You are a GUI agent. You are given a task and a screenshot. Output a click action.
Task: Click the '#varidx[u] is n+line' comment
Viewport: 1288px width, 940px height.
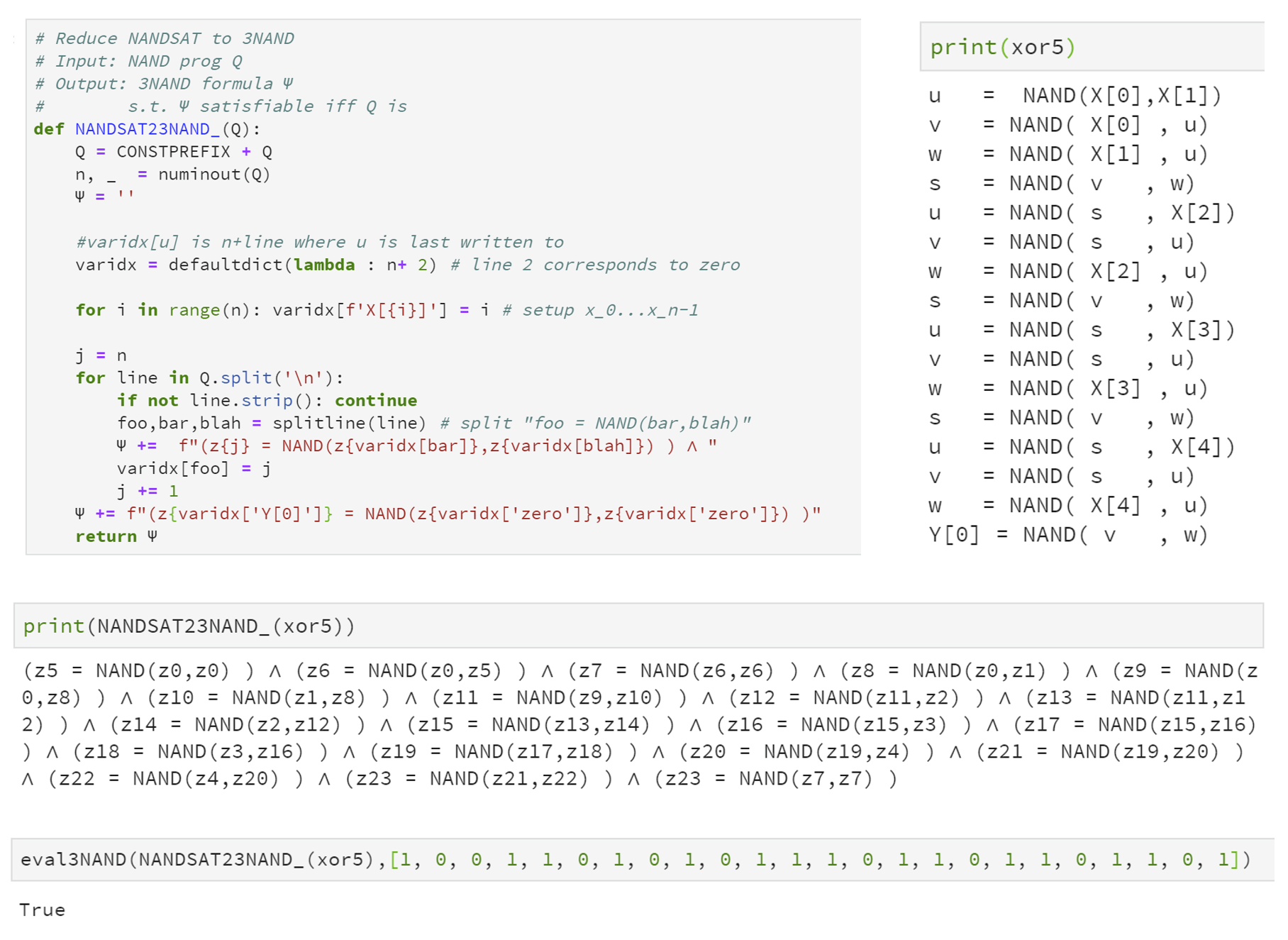319,242
